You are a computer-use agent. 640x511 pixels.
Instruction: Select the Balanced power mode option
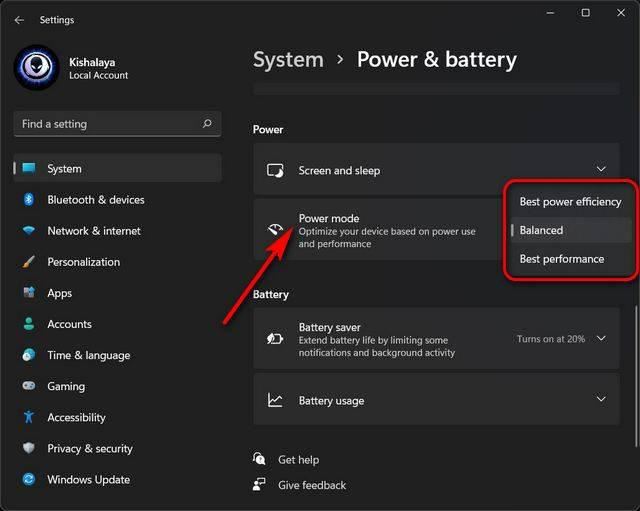pos(541,230)
